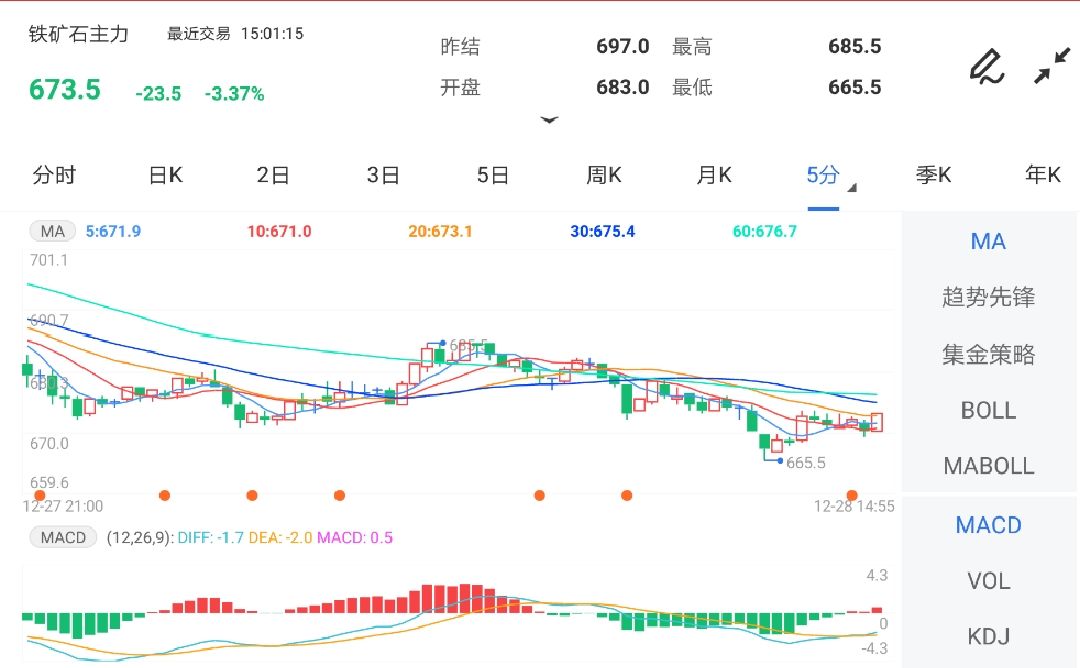Viewport: 1080px width, 668px height.
Task: Select the 集金策略 indicator
Action: (988, 355)
